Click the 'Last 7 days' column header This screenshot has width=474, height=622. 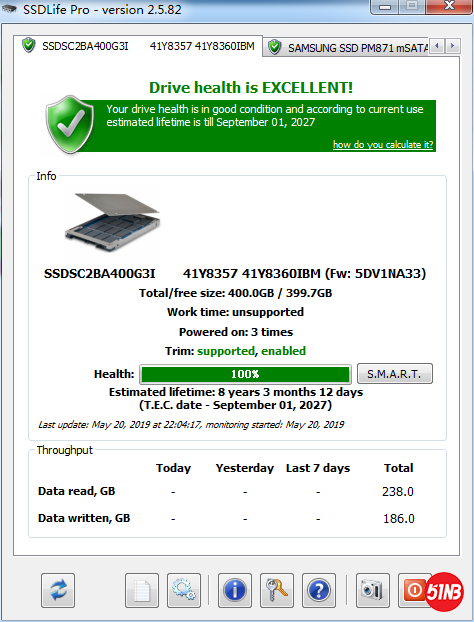[x=318, y=468]
